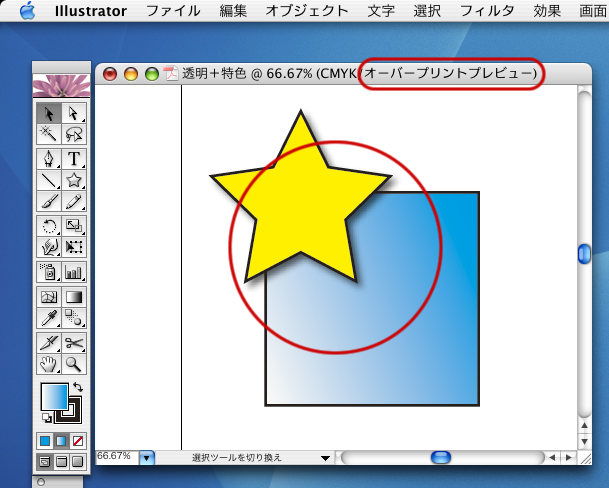Select the Symbol Sprayer tool
The width and height of the screenshot is (609, 488).
coord(49,272)
